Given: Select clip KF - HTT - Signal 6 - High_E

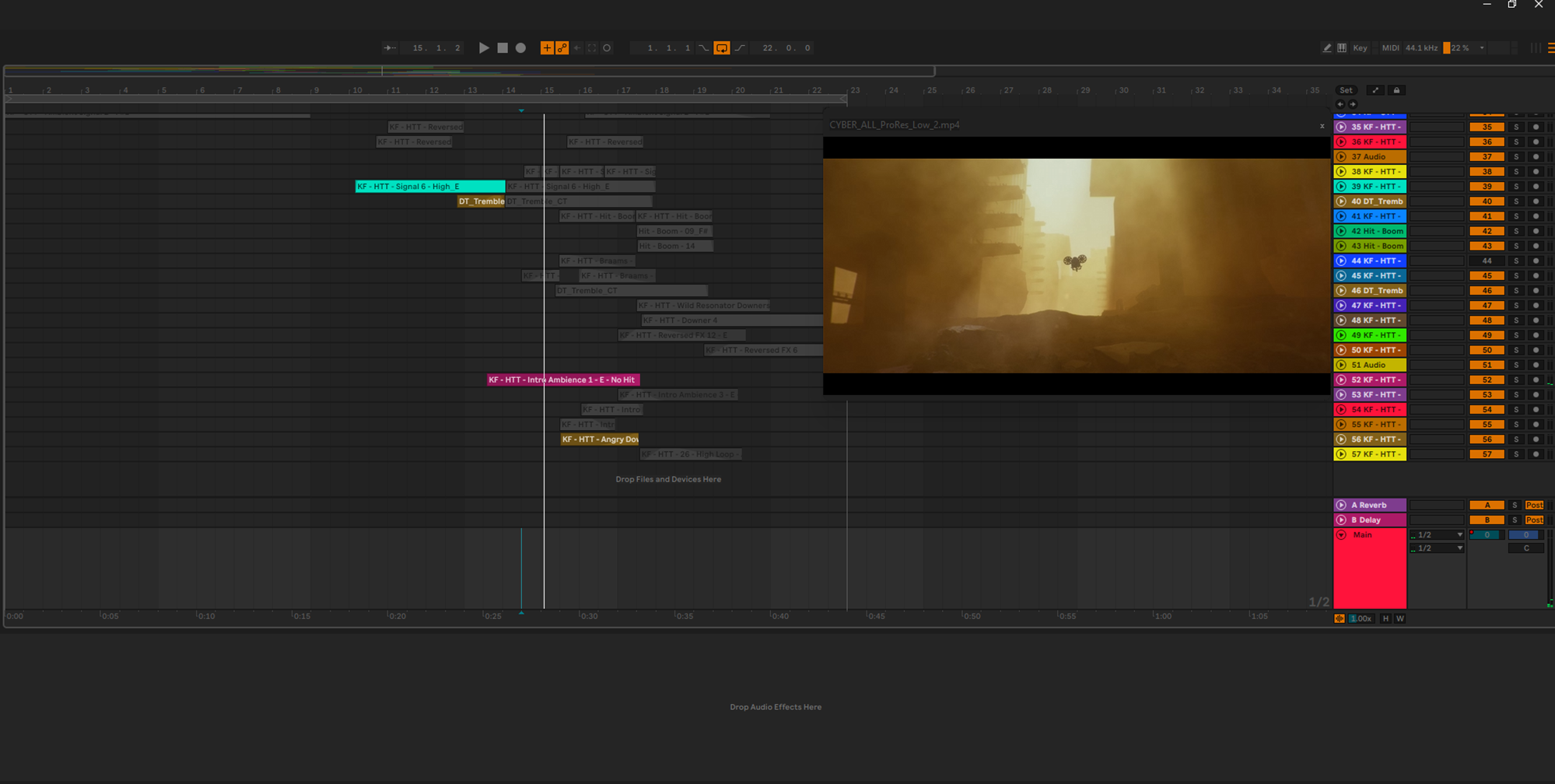Looking at the screenshot, I should click(430, 187).
